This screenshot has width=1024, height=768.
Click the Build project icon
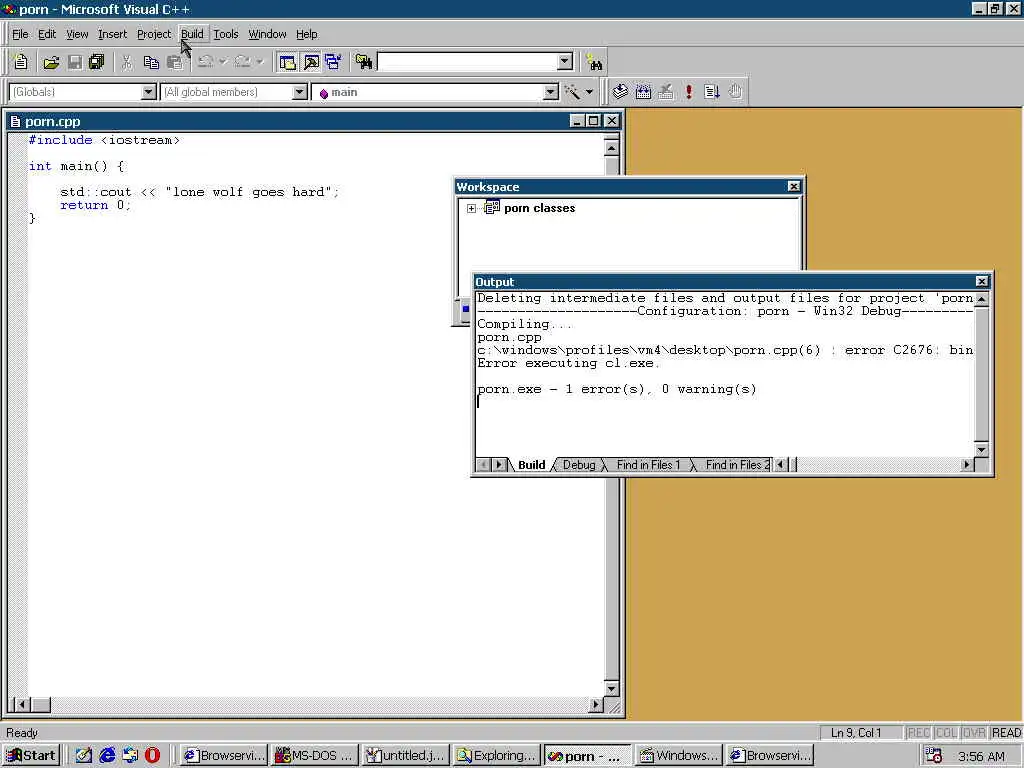click(643, 92)
